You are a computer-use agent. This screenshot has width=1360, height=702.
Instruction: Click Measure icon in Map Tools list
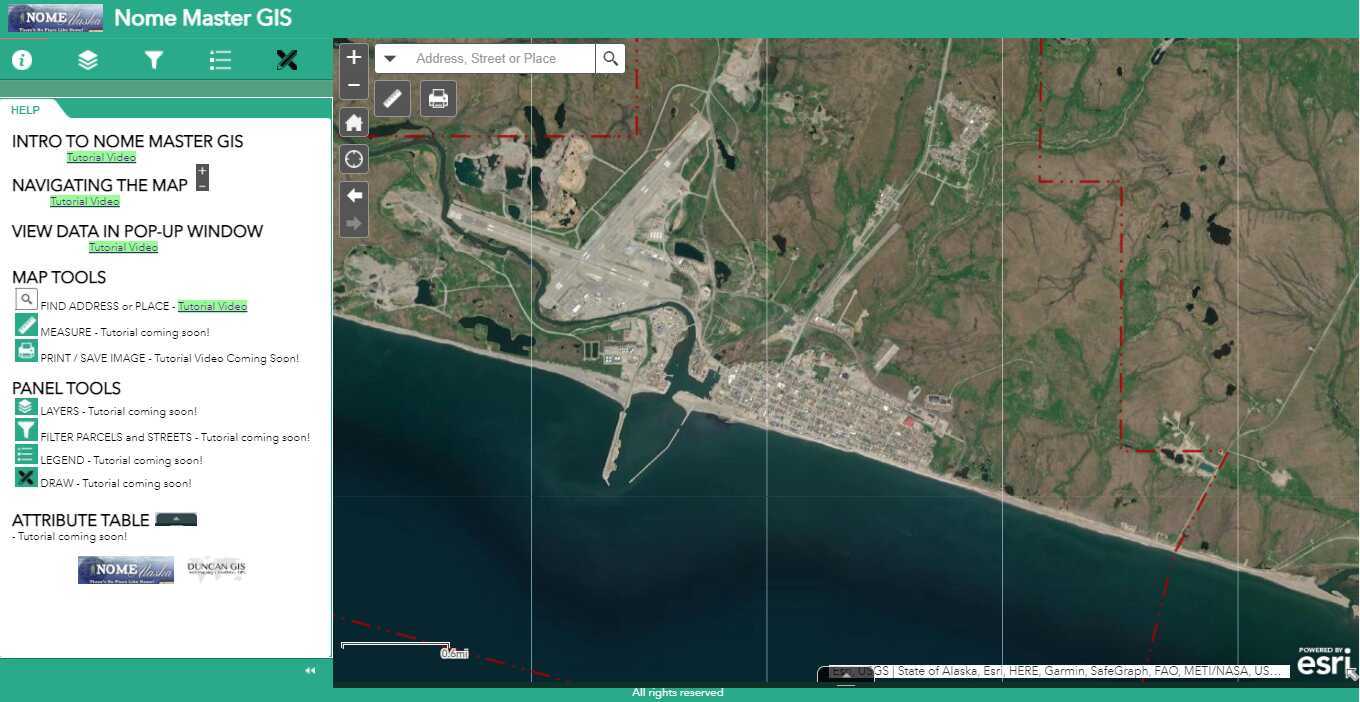[x=27, y=325]
